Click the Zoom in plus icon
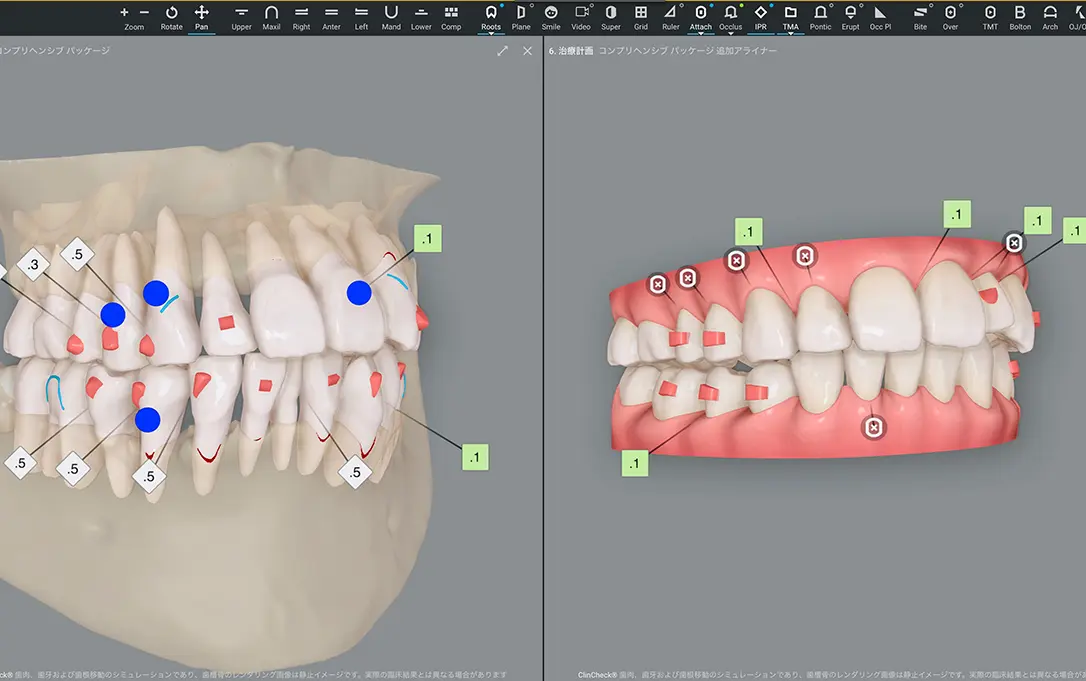This screenshot has width=1086, height=681. (x=124, y=12)
